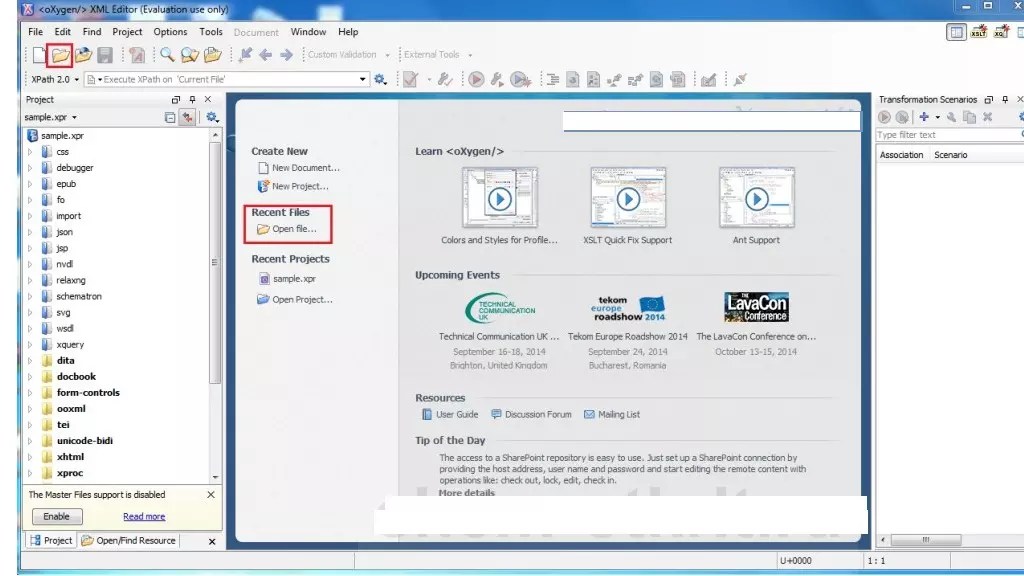Dismiss the Master Files support notice
Screen dimensions: 1024x576
pyautogui.click(x=211, y=495)
